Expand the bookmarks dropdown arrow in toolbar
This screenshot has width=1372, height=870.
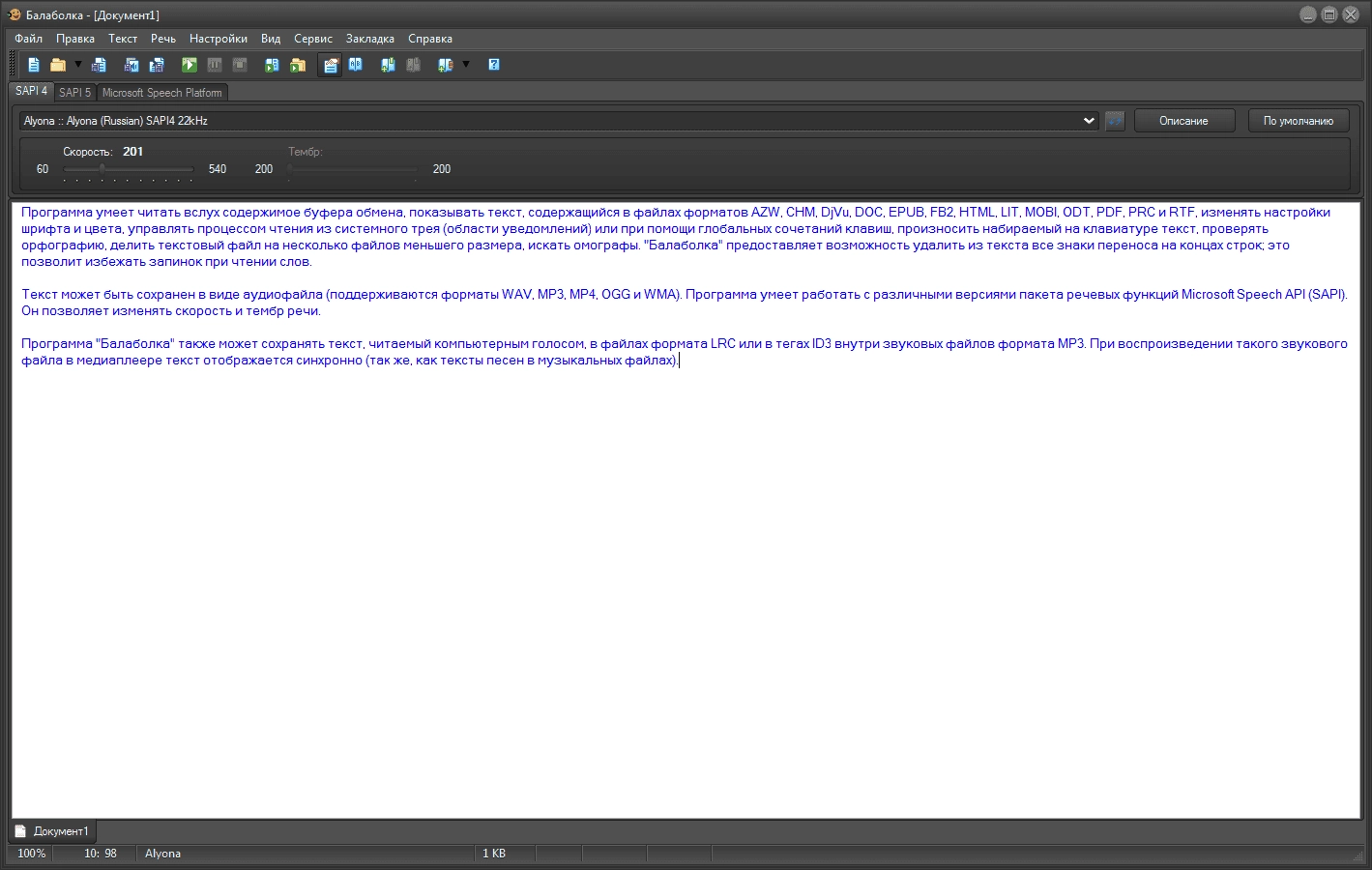click(466, 65)
